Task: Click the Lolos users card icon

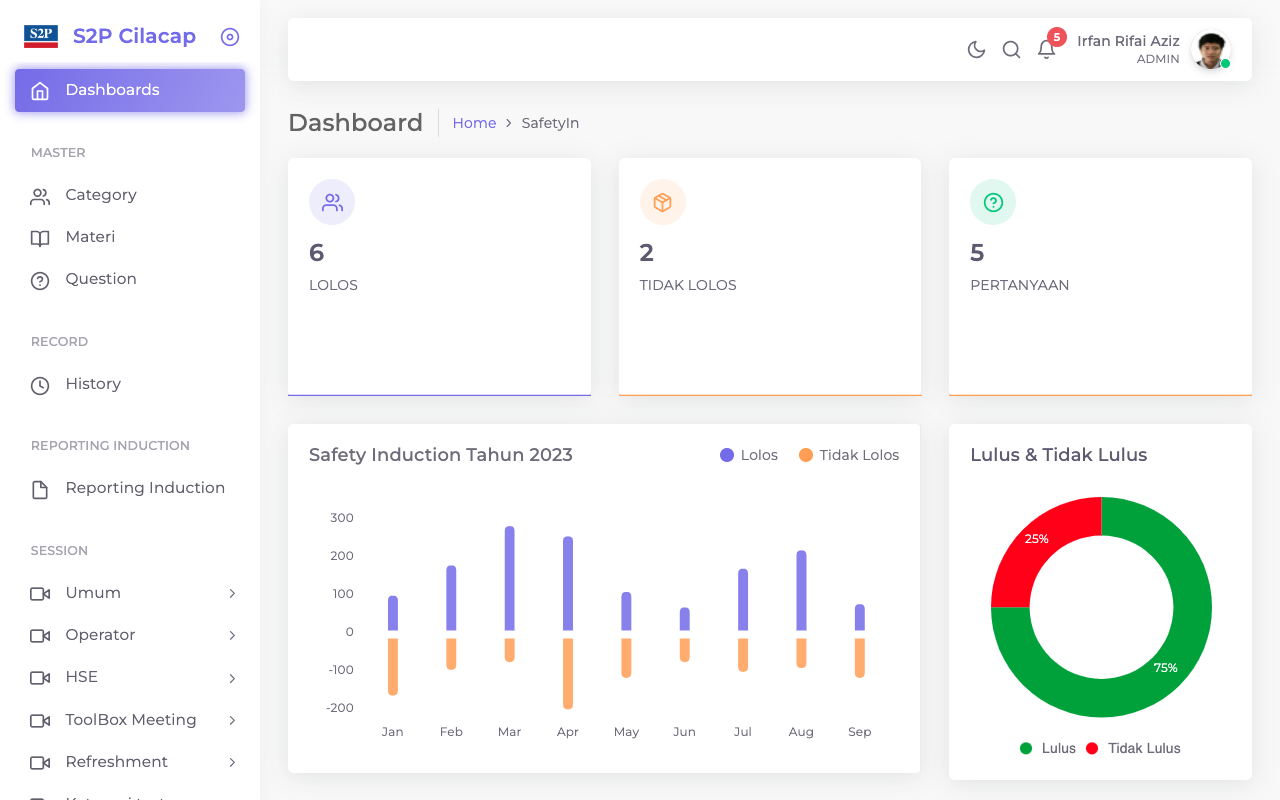Action: click(332, 202)
